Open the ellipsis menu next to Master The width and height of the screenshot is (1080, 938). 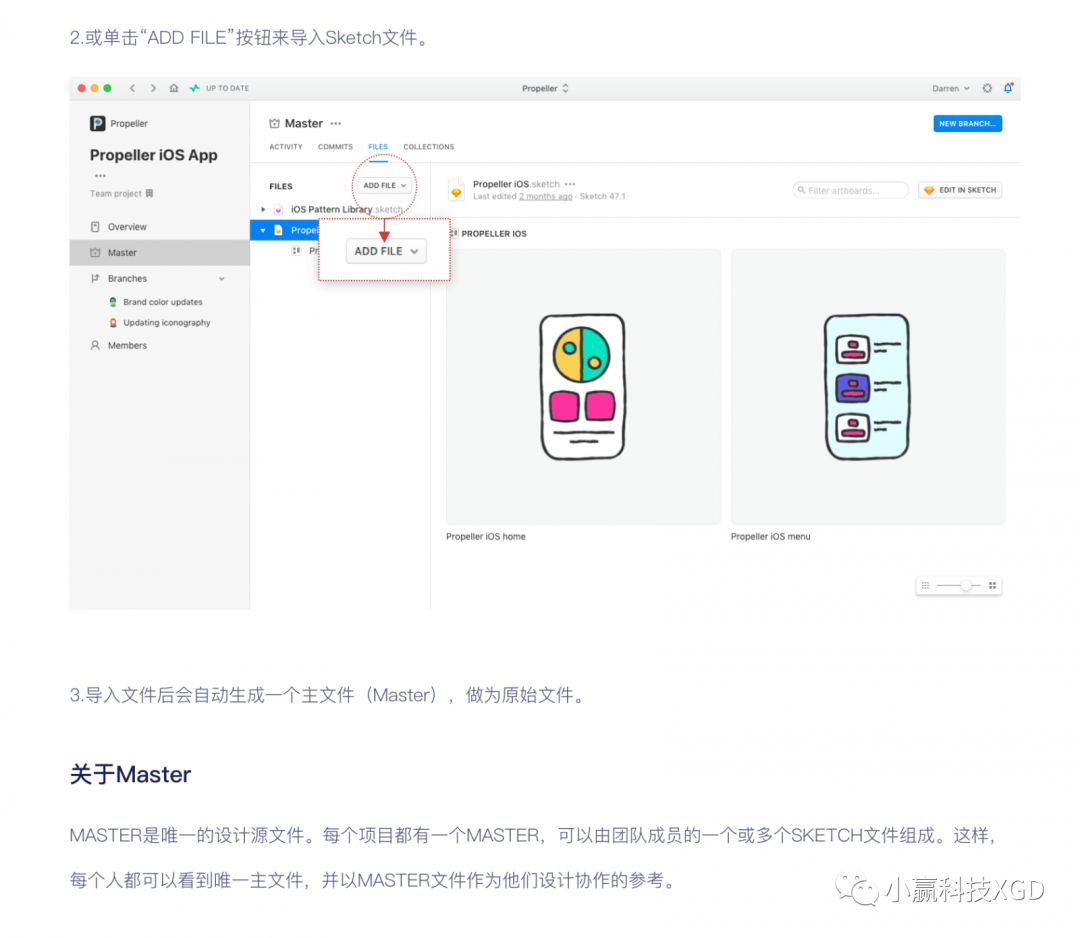[335, 124]
